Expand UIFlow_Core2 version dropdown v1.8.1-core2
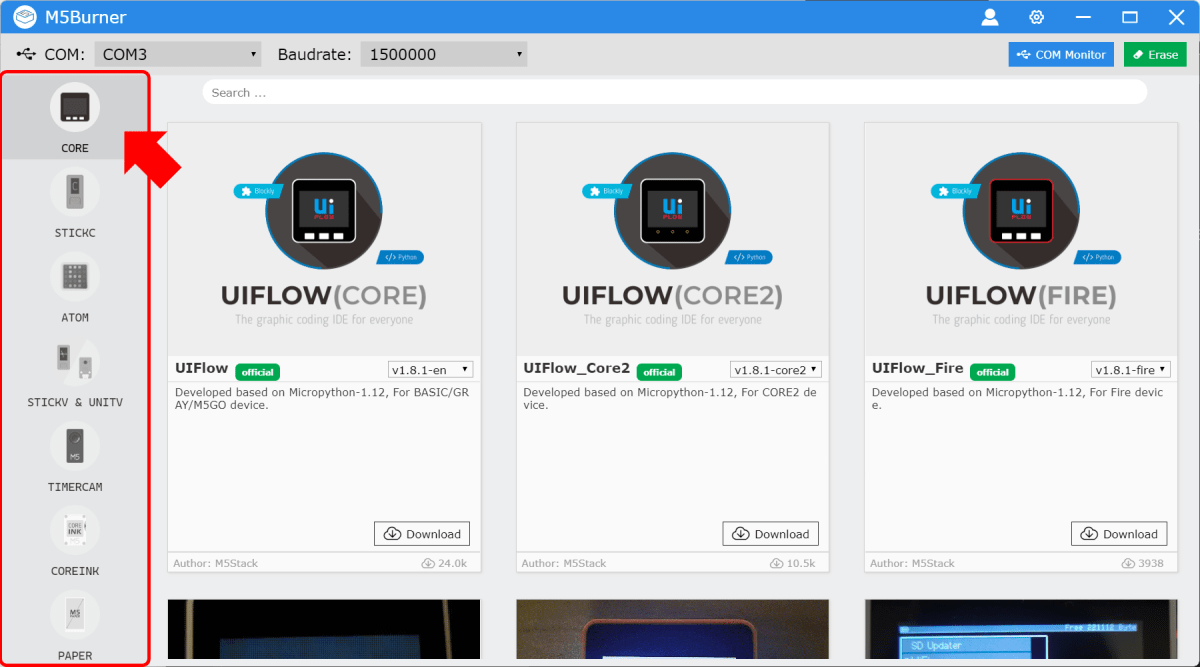This screenshot has height=667, width=1200. tap(776, 369)
